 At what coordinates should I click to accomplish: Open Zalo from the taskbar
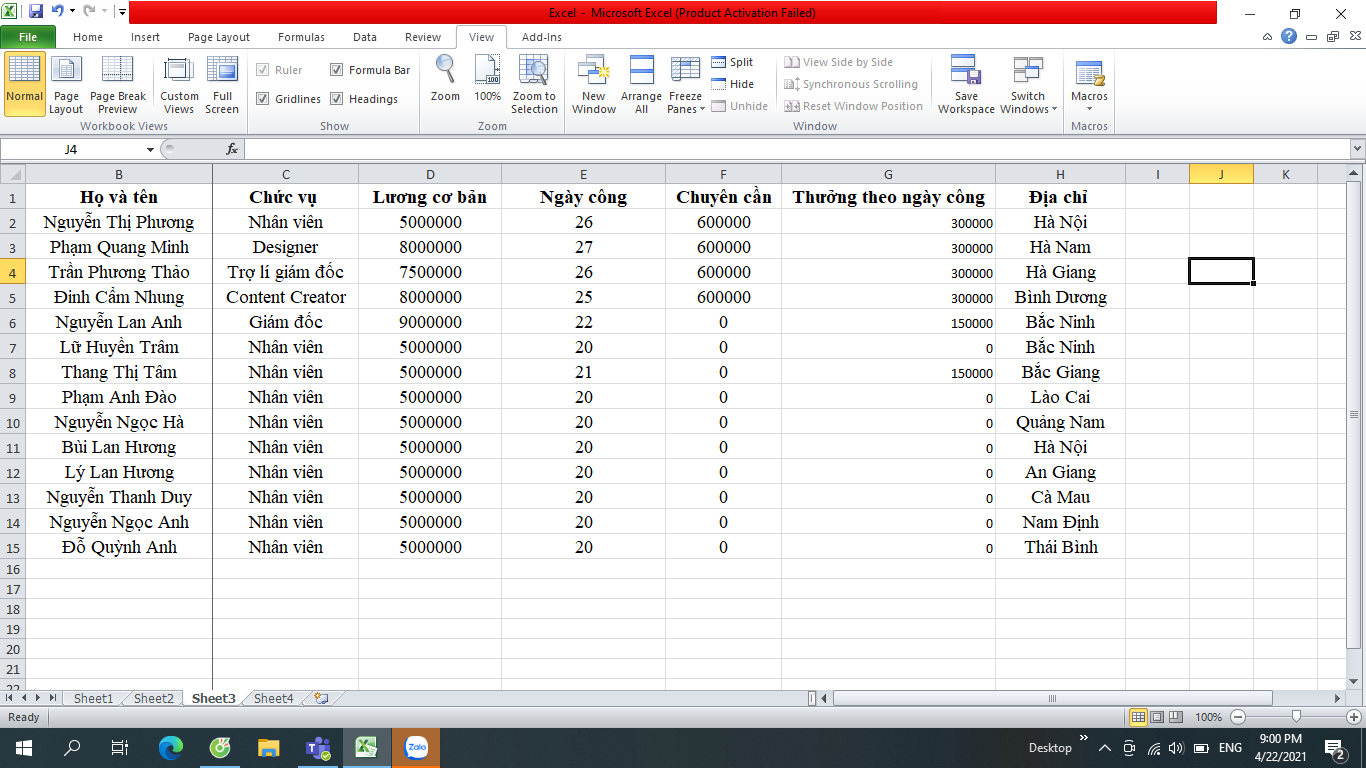(416, 747)
